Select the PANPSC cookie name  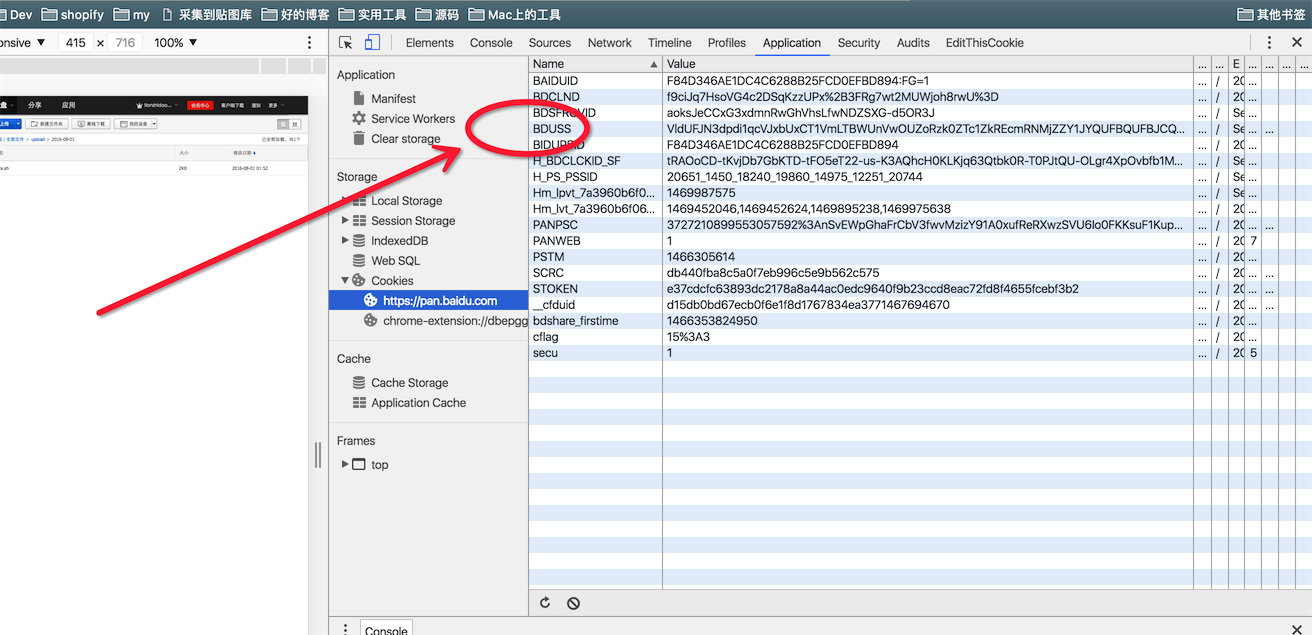coord(556,225)
